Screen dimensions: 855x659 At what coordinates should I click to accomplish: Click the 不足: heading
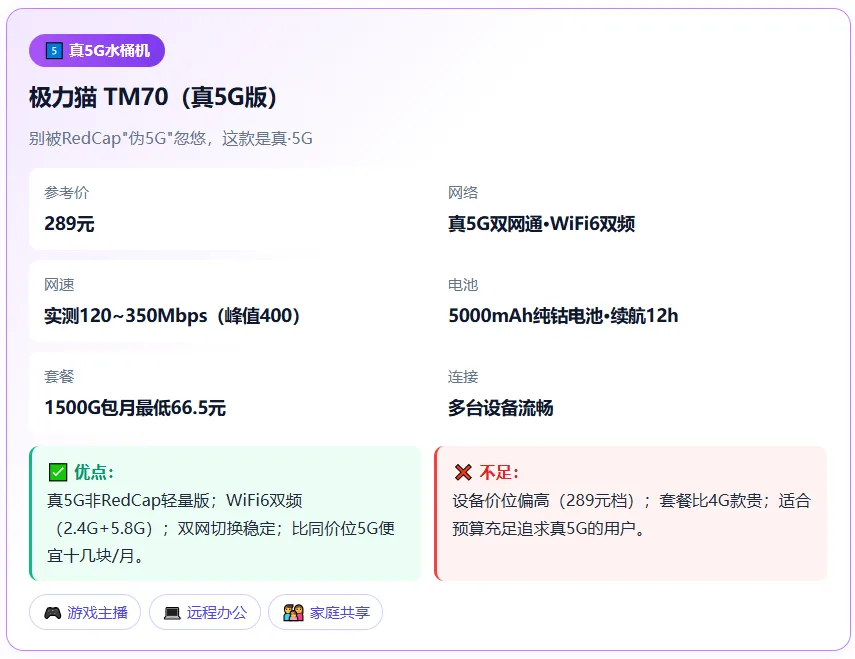tap(499, 472)
